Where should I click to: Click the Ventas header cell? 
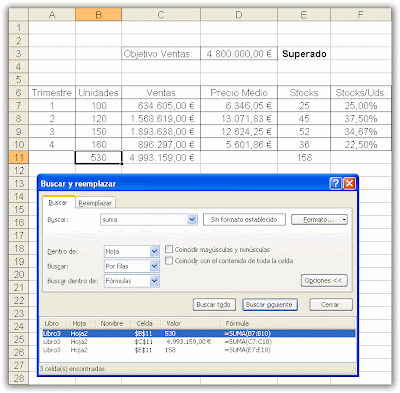(161, 93)
